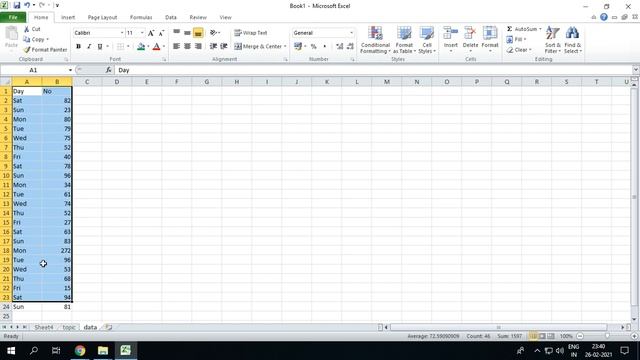
Task: Select the topic sheet tab
Action: point(69,327)
